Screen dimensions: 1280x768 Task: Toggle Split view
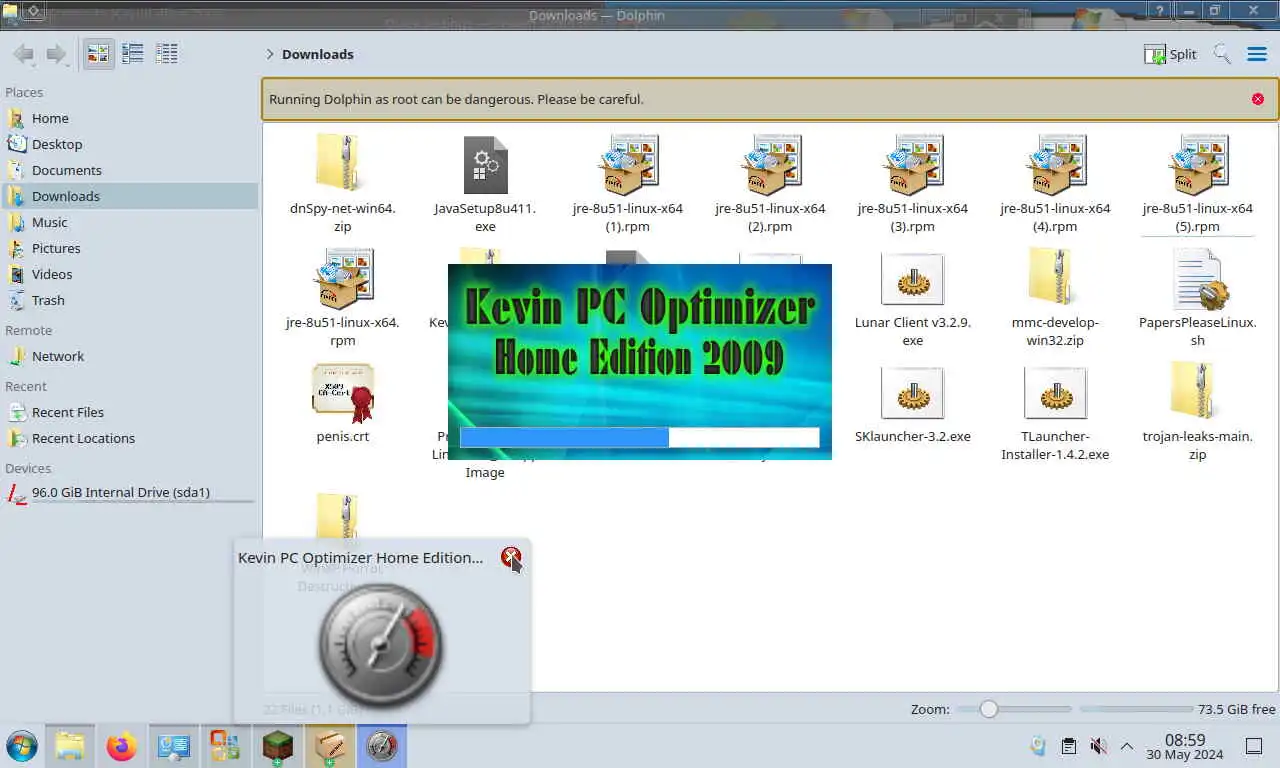coord(1170,54)
